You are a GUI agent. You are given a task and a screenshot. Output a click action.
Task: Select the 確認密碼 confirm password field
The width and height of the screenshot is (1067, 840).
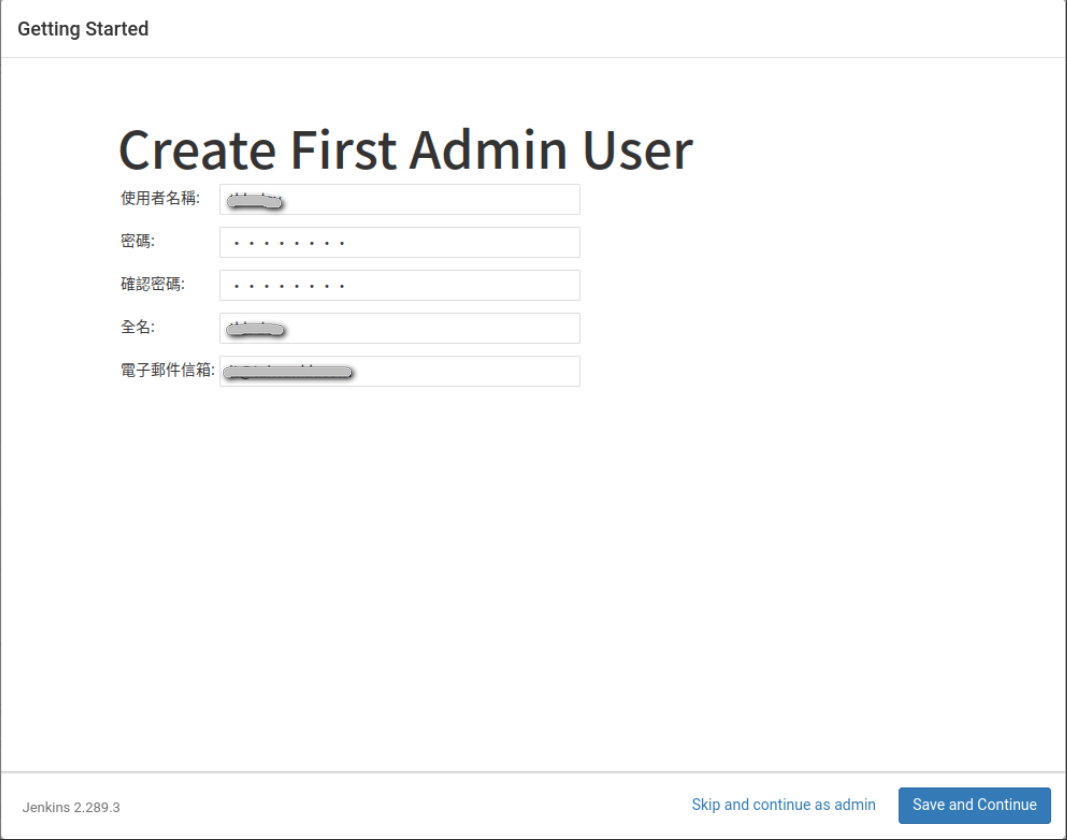click(x=400, y=285)
